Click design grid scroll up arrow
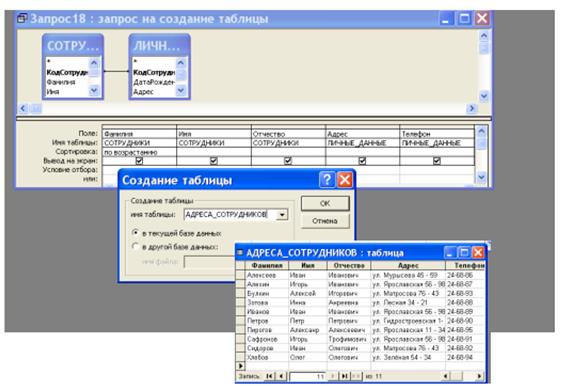 tap(482, 131)
